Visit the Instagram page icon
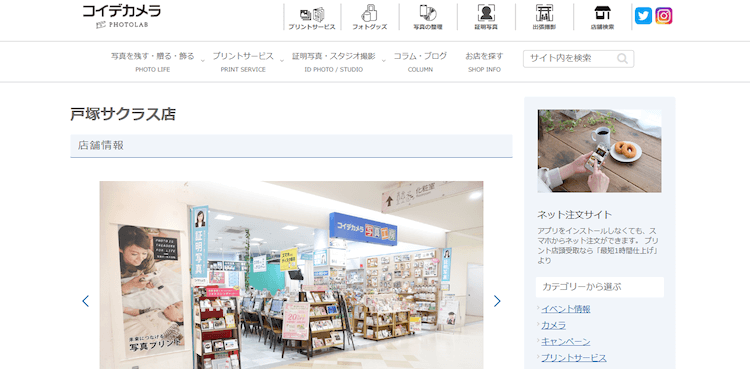This screenshot has width=750, height=369. pos(663,16)
